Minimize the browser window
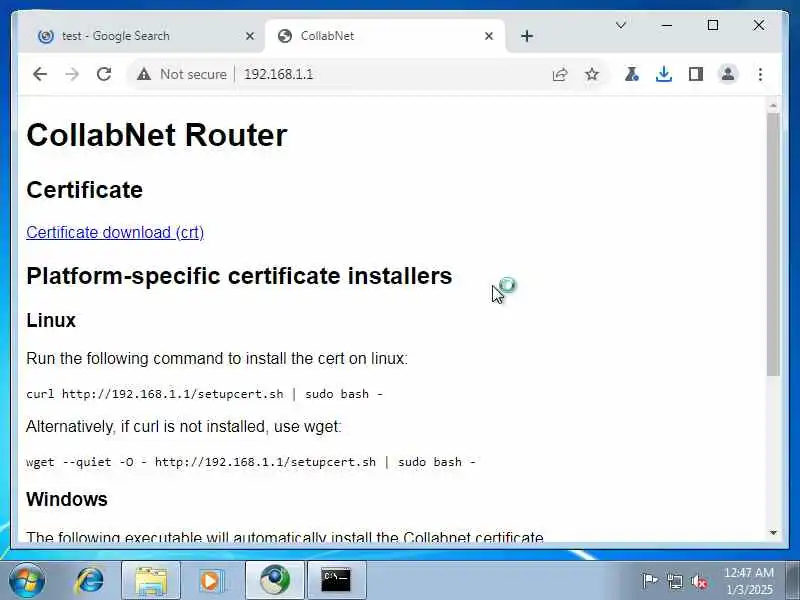 (x=667, y=25)
